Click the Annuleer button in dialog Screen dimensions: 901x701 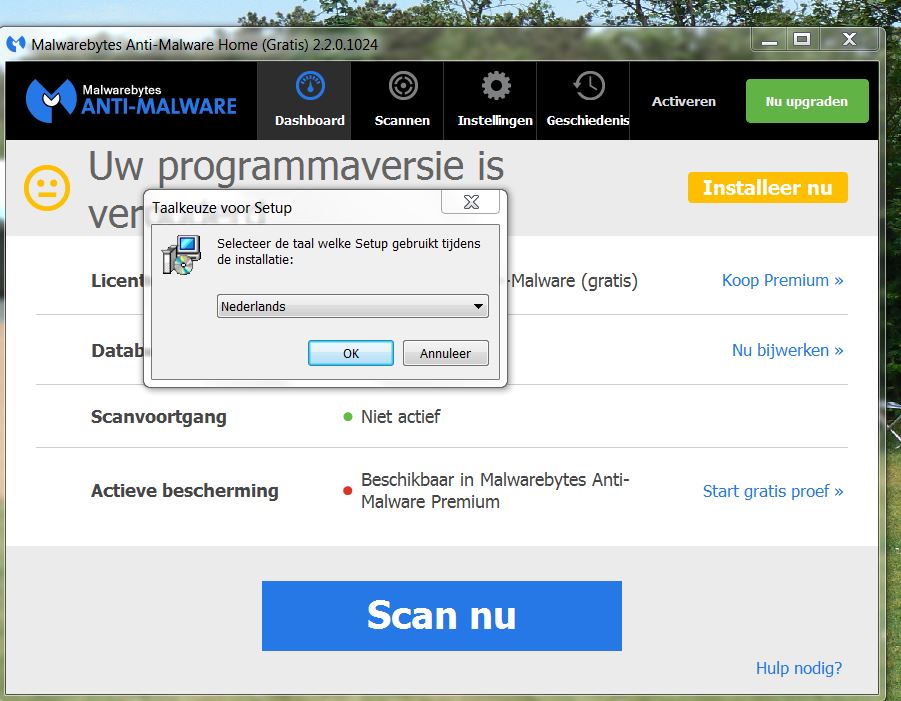[x=445, y=353]
